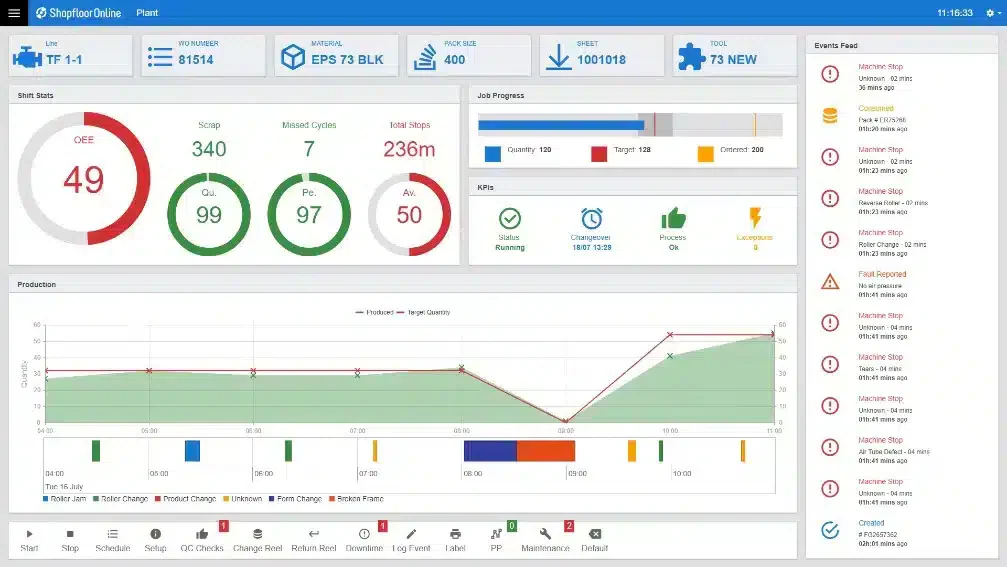Open Downtime alert icon
The height and width of the screenshot is (567, 1007).
pos(364,534)
